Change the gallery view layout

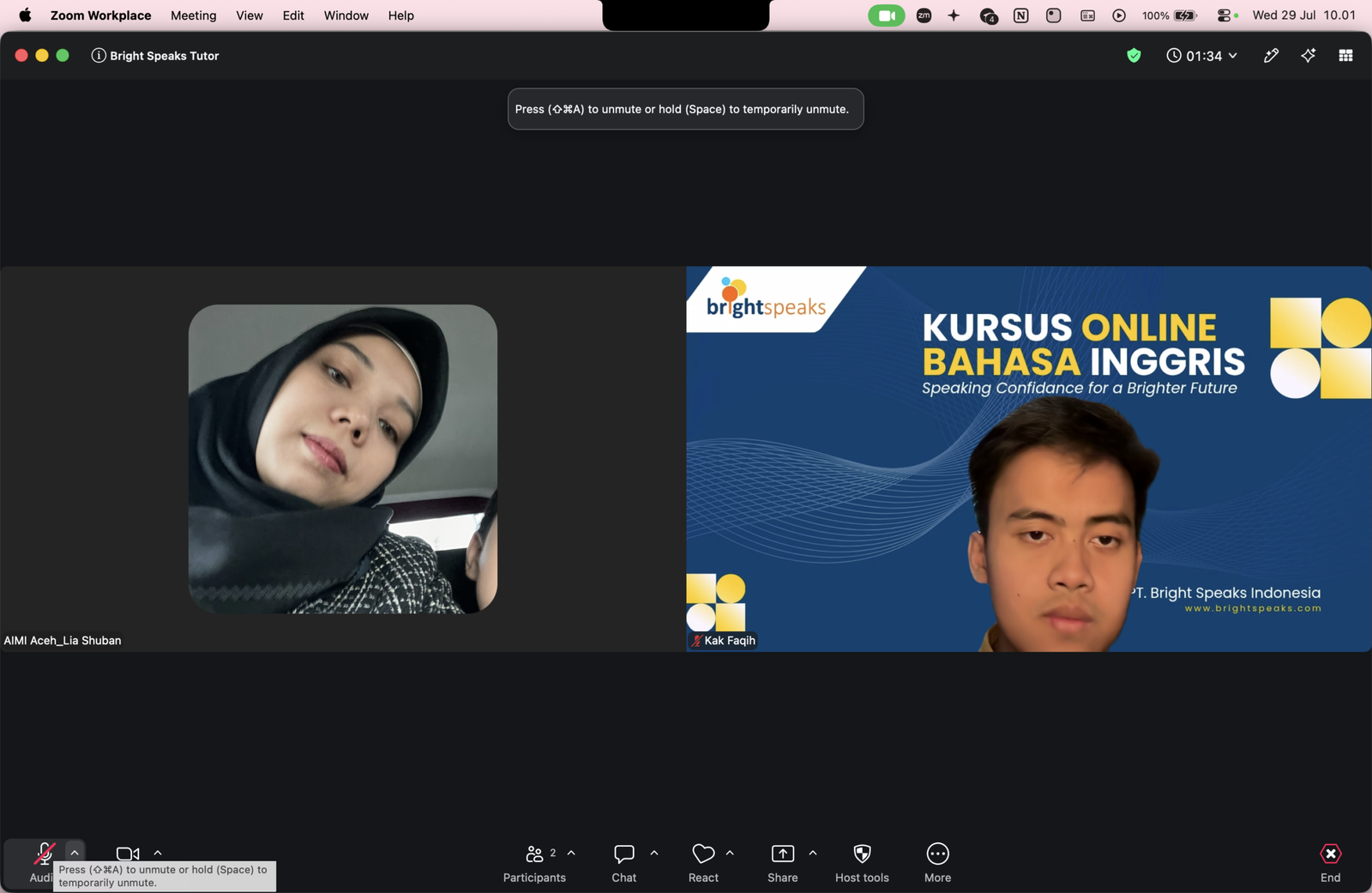pos(1345,56)
